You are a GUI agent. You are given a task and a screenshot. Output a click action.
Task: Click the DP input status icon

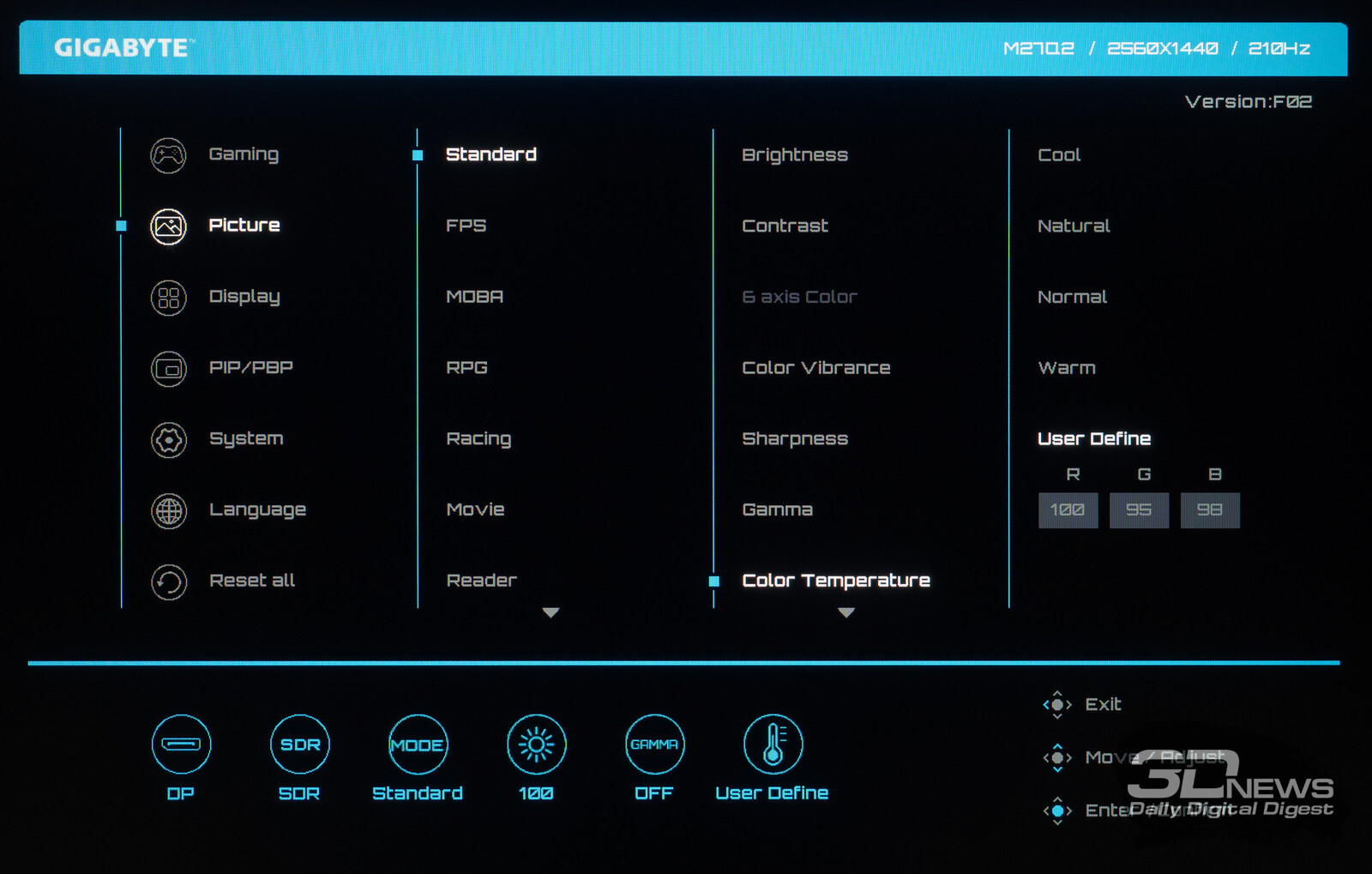181,744
